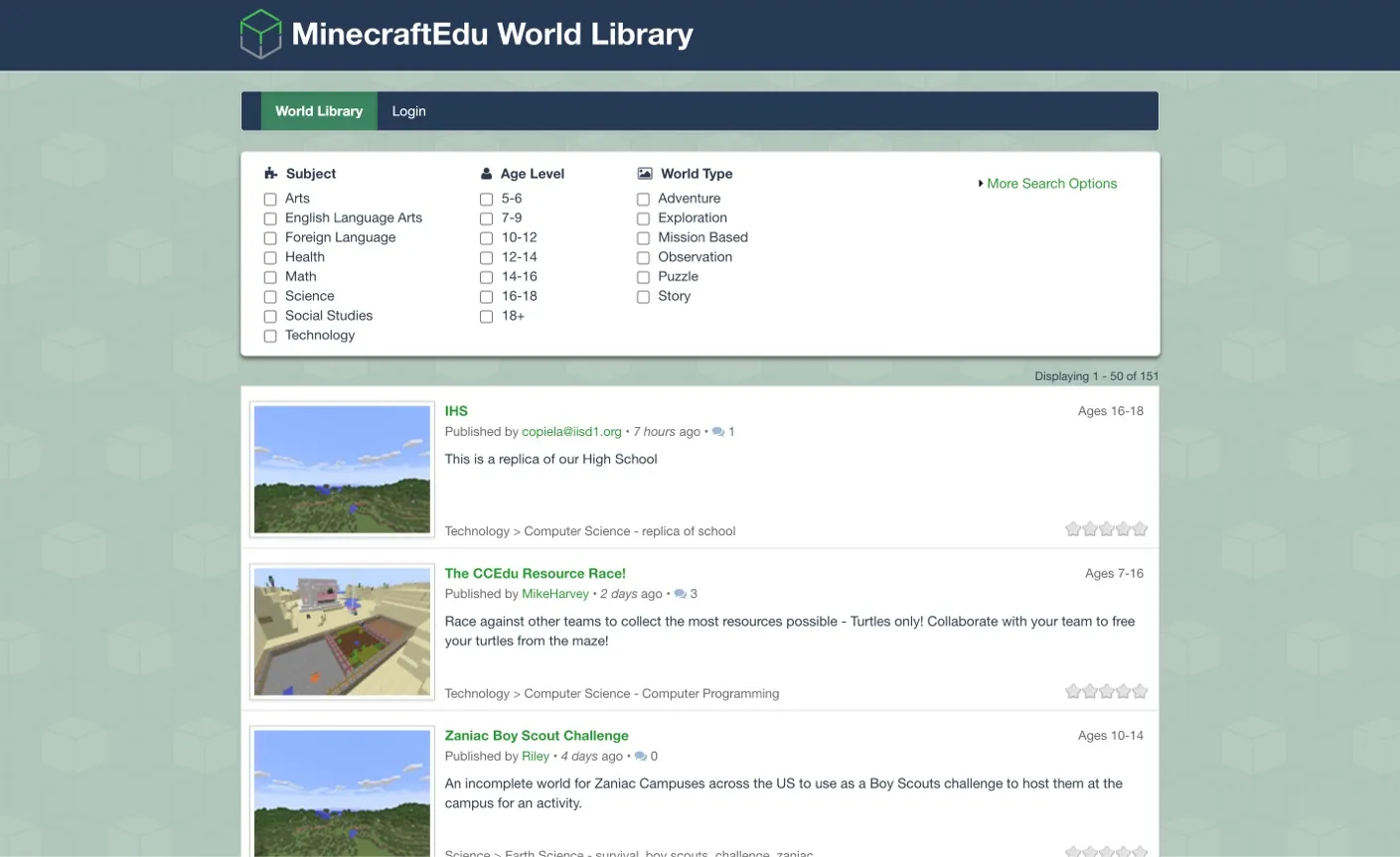This screenshot has width=1400, height=857.
Task: Toggle the Puzzle world type checkbox
Action: point(643,277)
